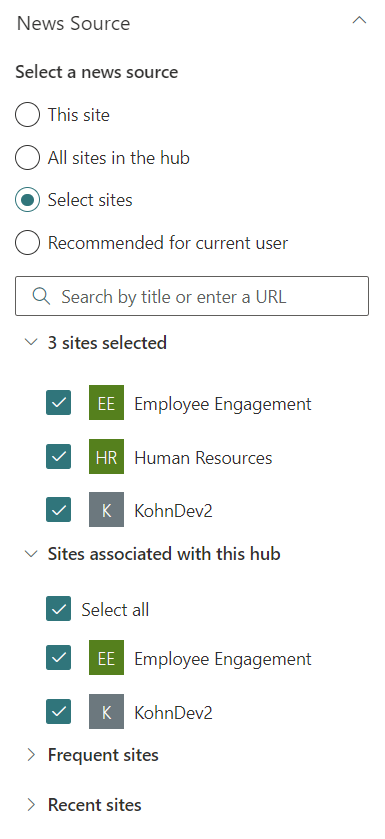Image resolution: width=385 pixels, height=839 pixels.
Task: Uncheck Employee Engagement in selected sites
Action: [58, 402]
